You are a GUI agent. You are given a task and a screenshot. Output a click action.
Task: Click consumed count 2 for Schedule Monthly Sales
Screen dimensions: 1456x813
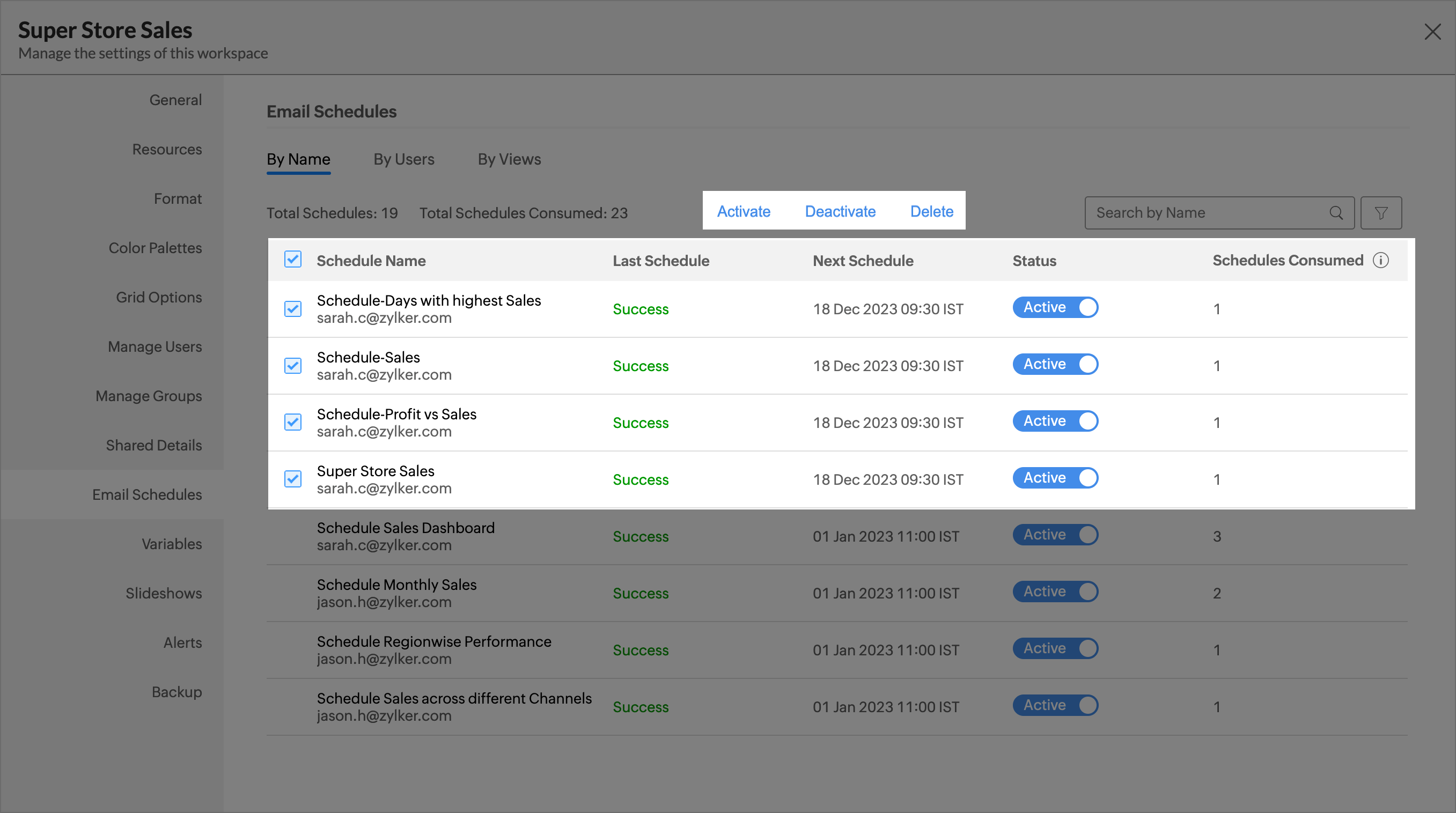(1217, 593)
